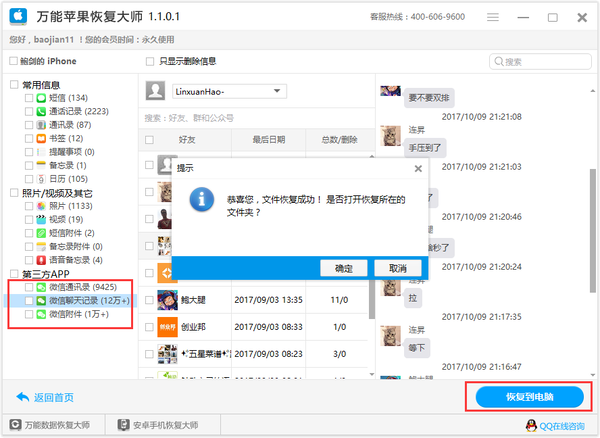Click the QQ penguin icon
This screenshot has width=600, height=438.
[x=531, y=425]
